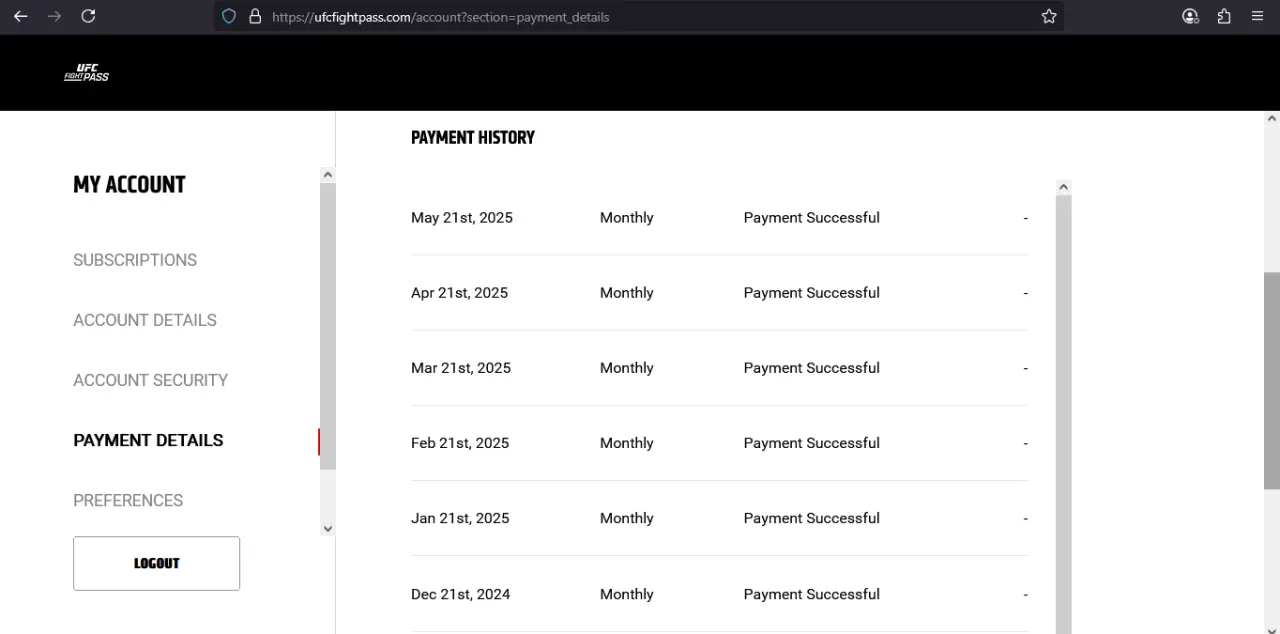This screenshot has height=634, width=1280.
Task: Click the page scrollbar up arrow
Action: 1271,118
